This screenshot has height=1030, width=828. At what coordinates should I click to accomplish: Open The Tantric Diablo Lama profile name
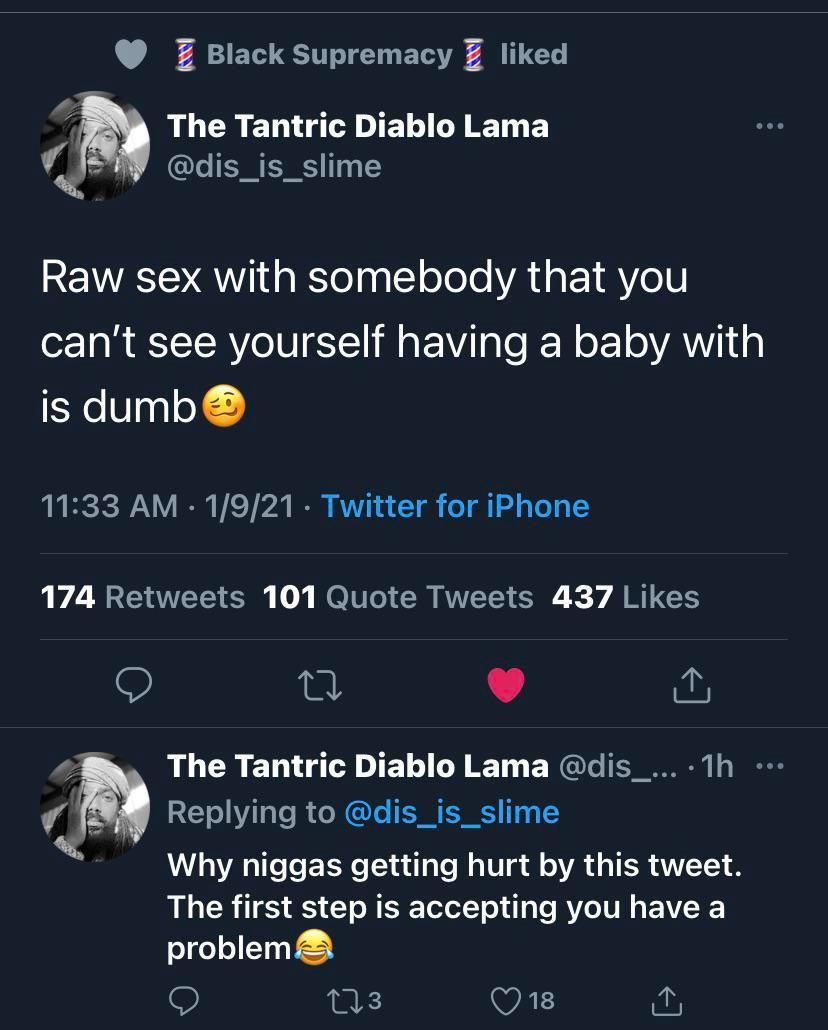point(358,126)
